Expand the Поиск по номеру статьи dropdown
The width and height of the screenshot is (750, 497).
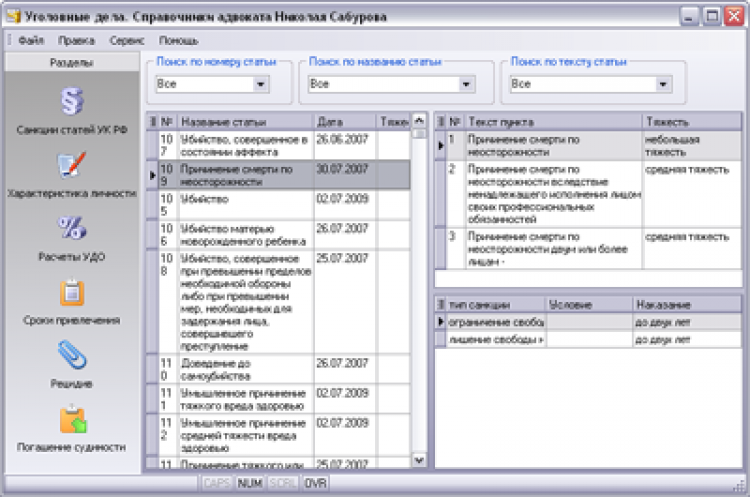261,84
